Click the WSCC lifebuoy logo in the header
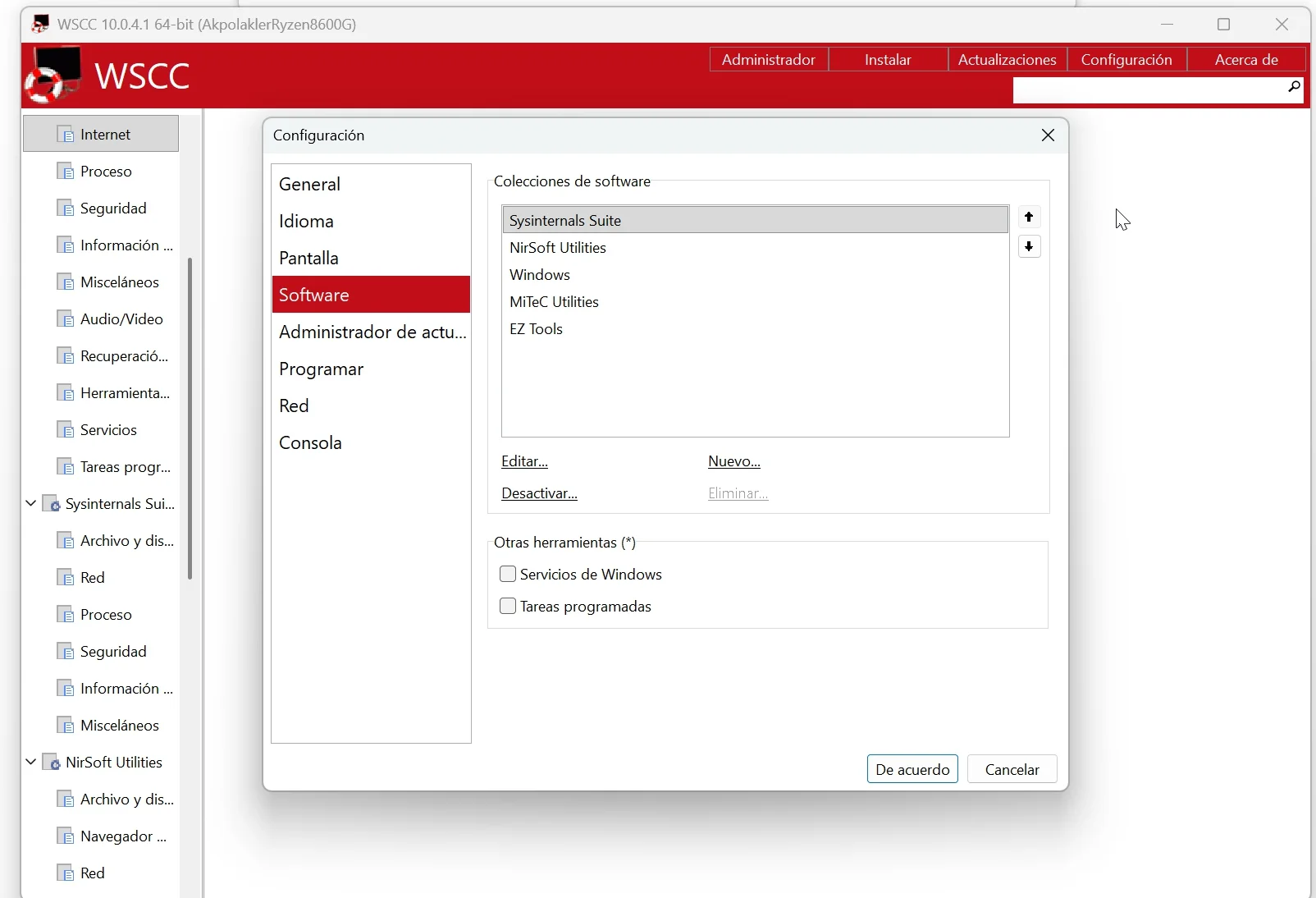The height and width of the screenshot is (898, 1316). [x=53, y=75]
